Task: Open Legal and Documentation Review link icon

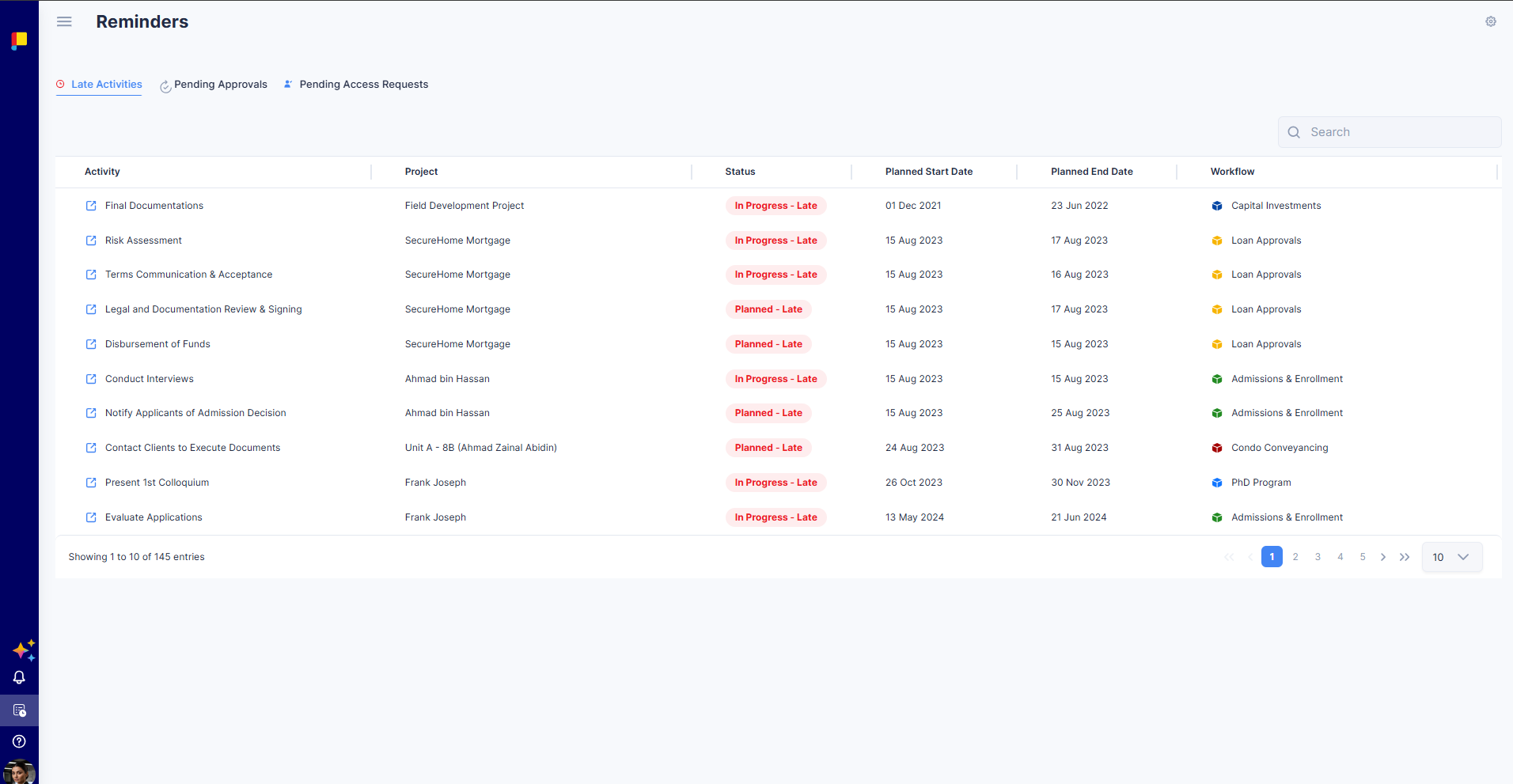Action: (91, 309)
